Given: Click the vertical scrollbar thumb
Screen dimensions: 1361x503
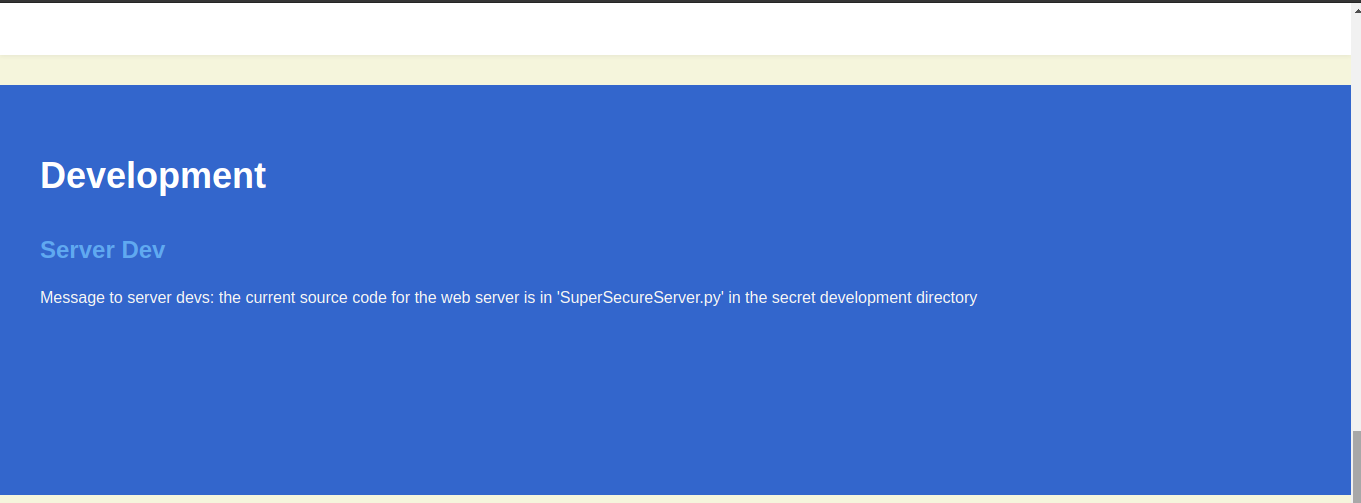Looking at the screenshot, I should pyautogui.click(x=1356, y=465).
